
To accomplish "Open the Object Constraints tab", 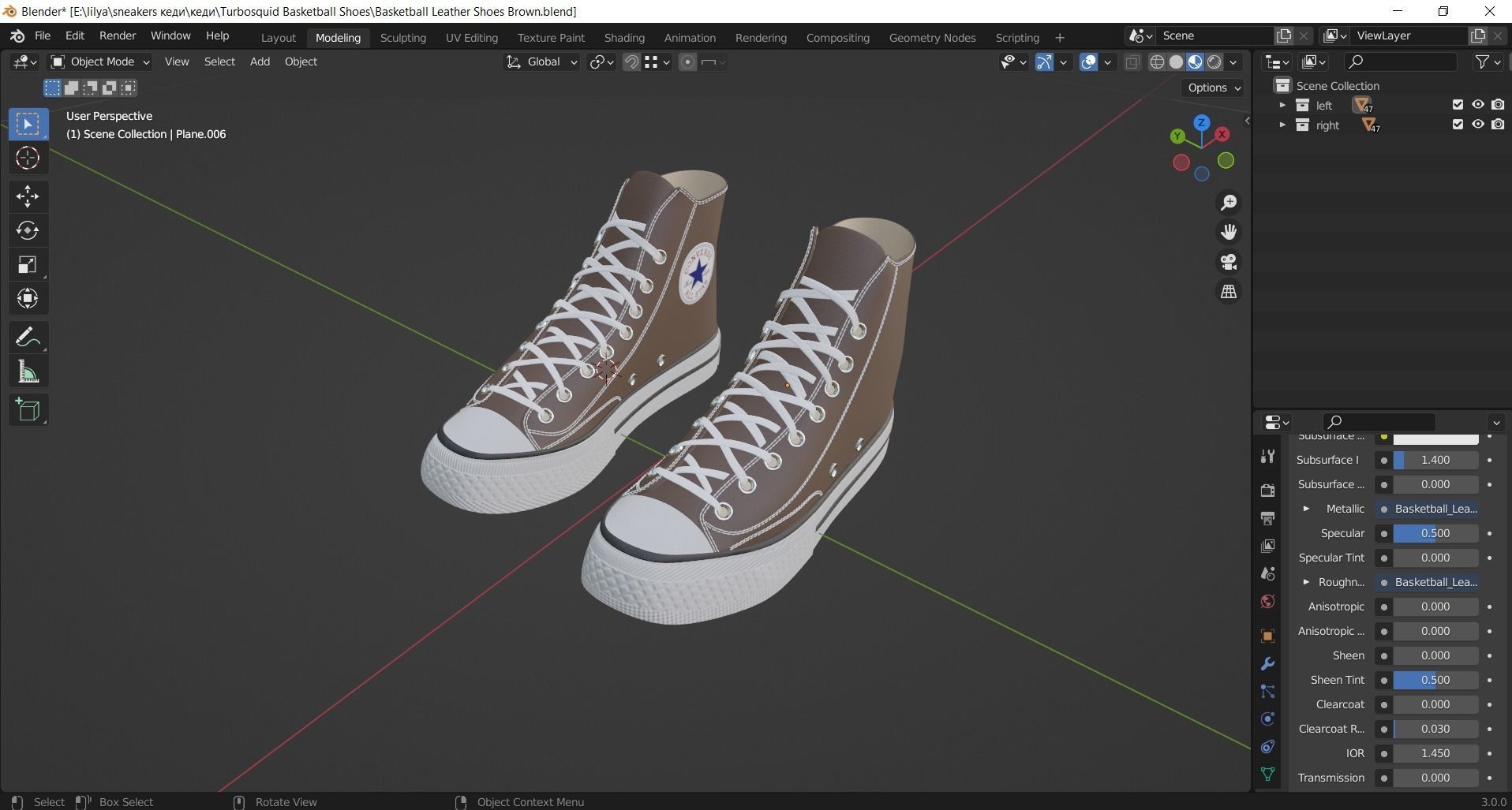I will [x=1267, y=747].
